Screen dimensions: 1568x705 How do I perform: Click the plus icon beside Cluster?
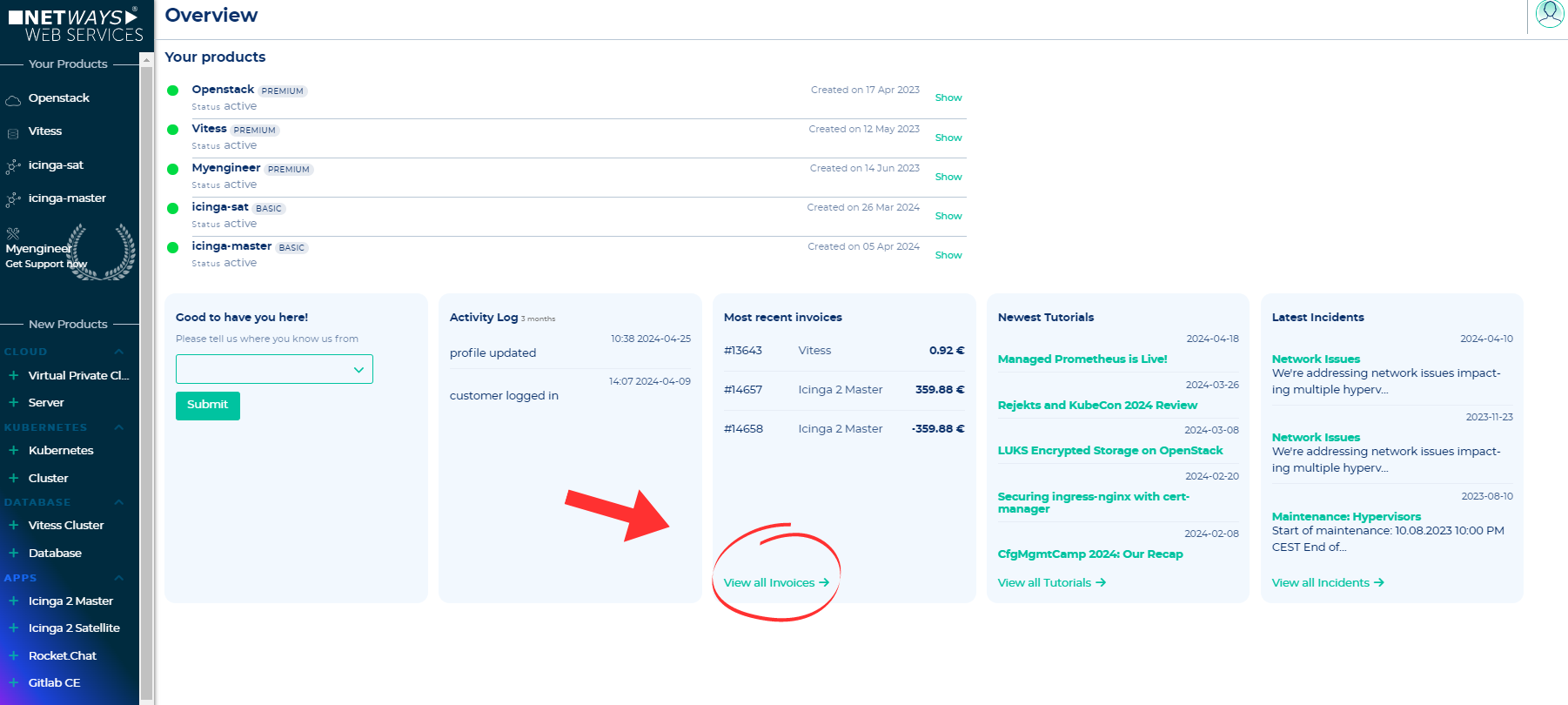[14, 478]
